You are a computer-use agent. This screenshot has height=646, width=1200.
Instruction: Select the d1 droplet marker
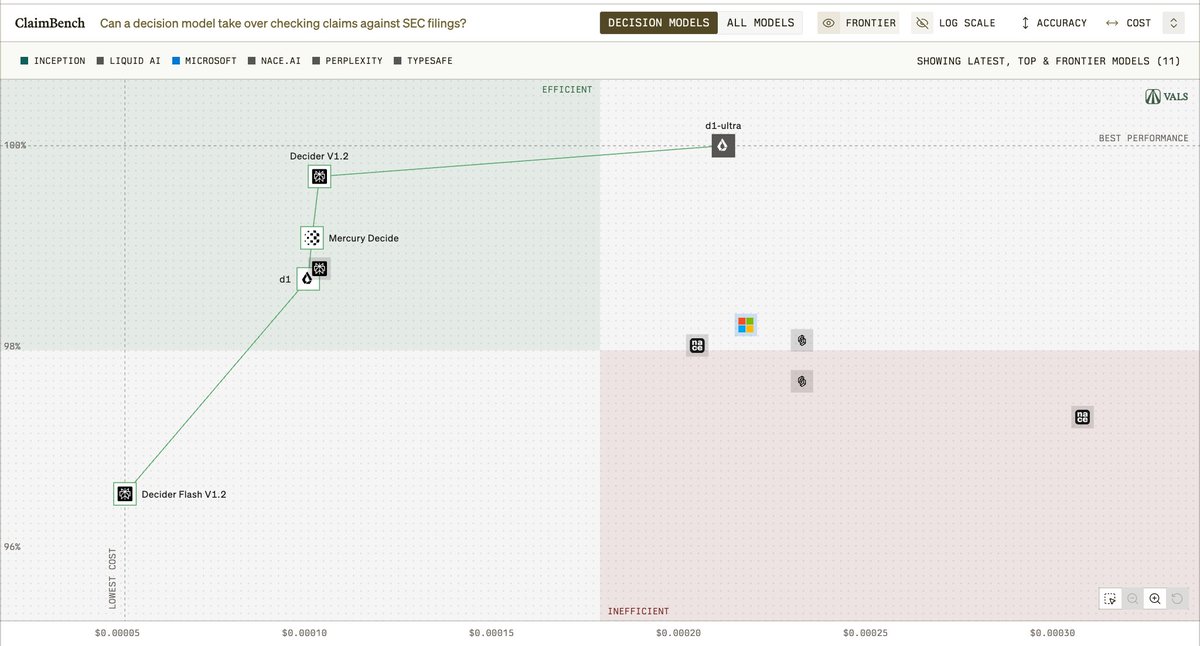[x=308, y=279]
